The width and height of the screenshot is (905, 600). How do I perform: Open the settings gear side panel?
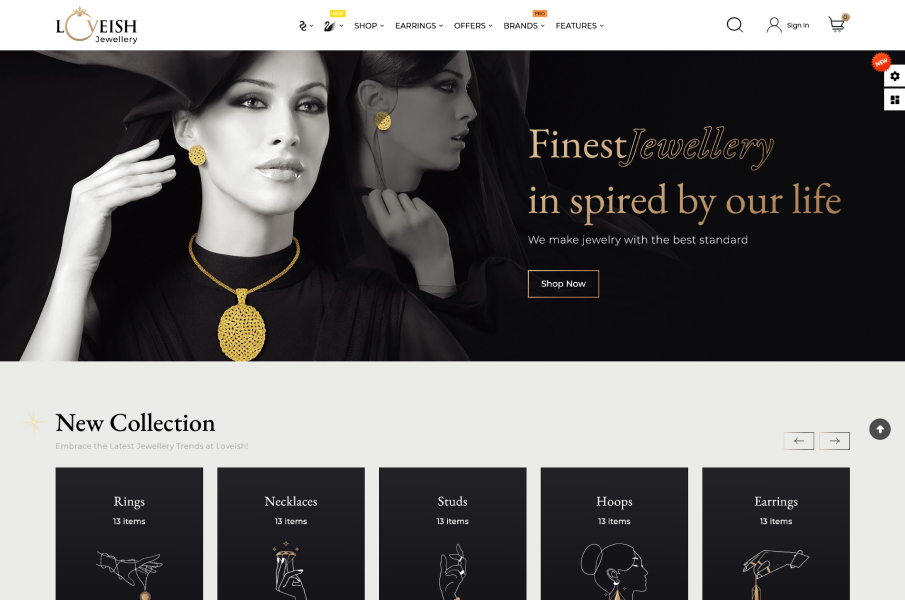895,76
